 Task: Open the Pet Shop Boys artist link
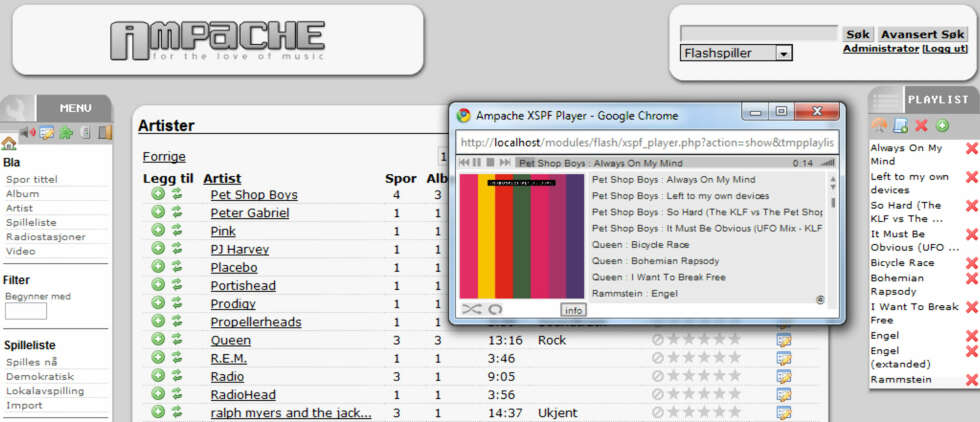click(x=254, y=194)
